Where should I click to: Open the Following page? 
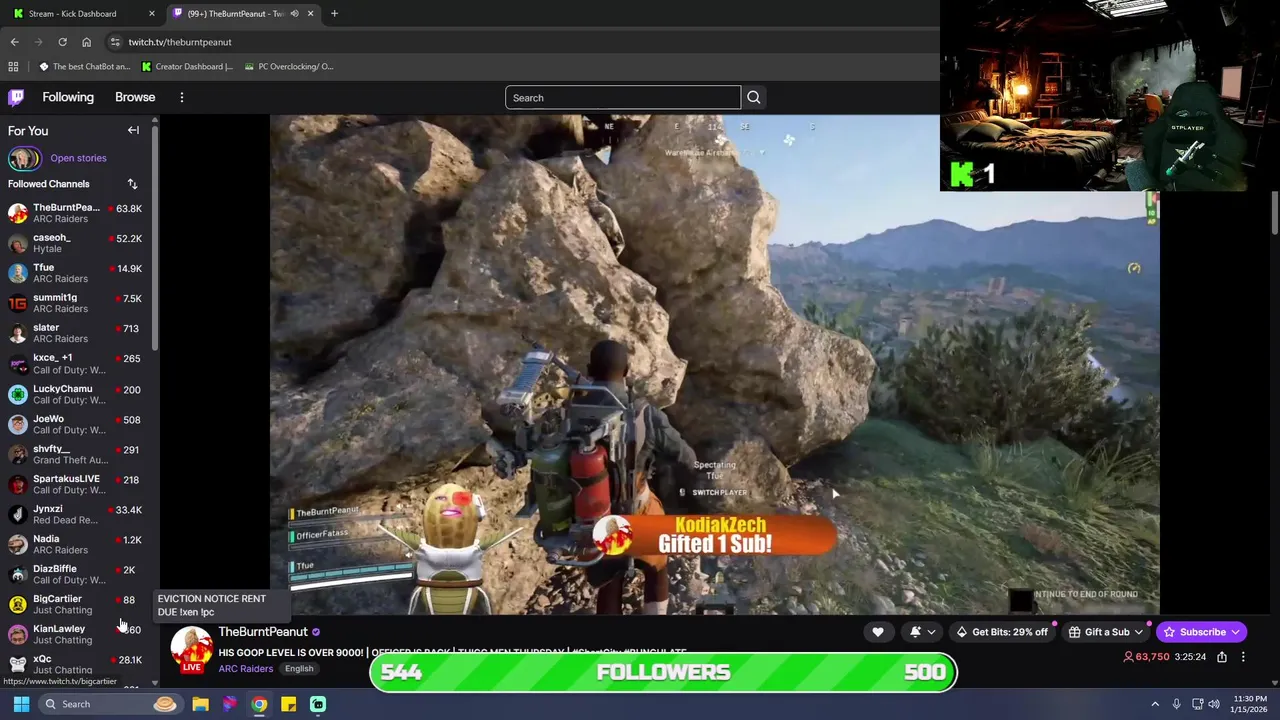tap(68, 97)
